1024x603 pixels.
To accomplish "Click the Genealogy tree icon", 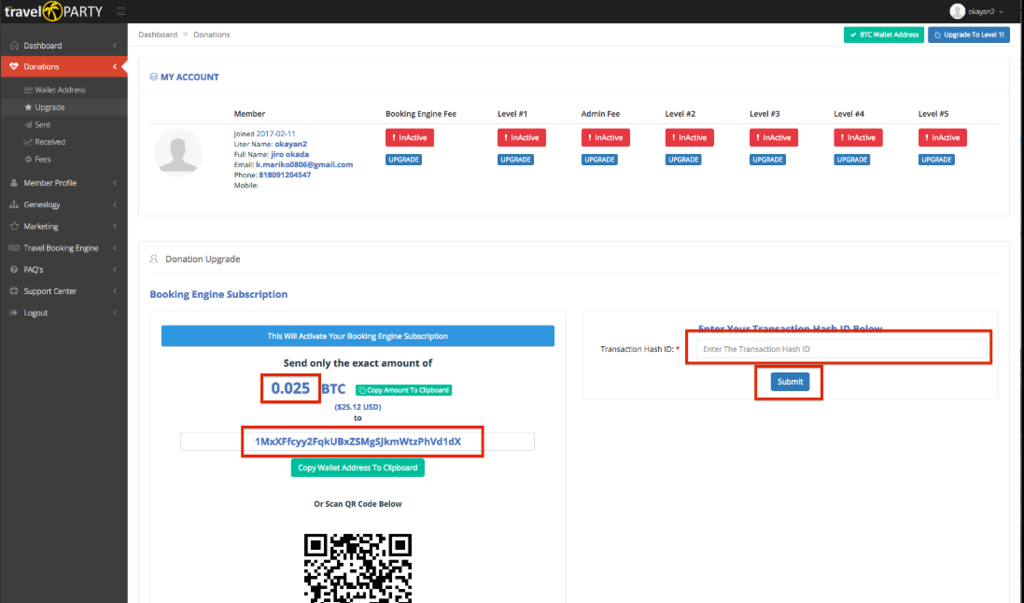I will tap(14, 204).
